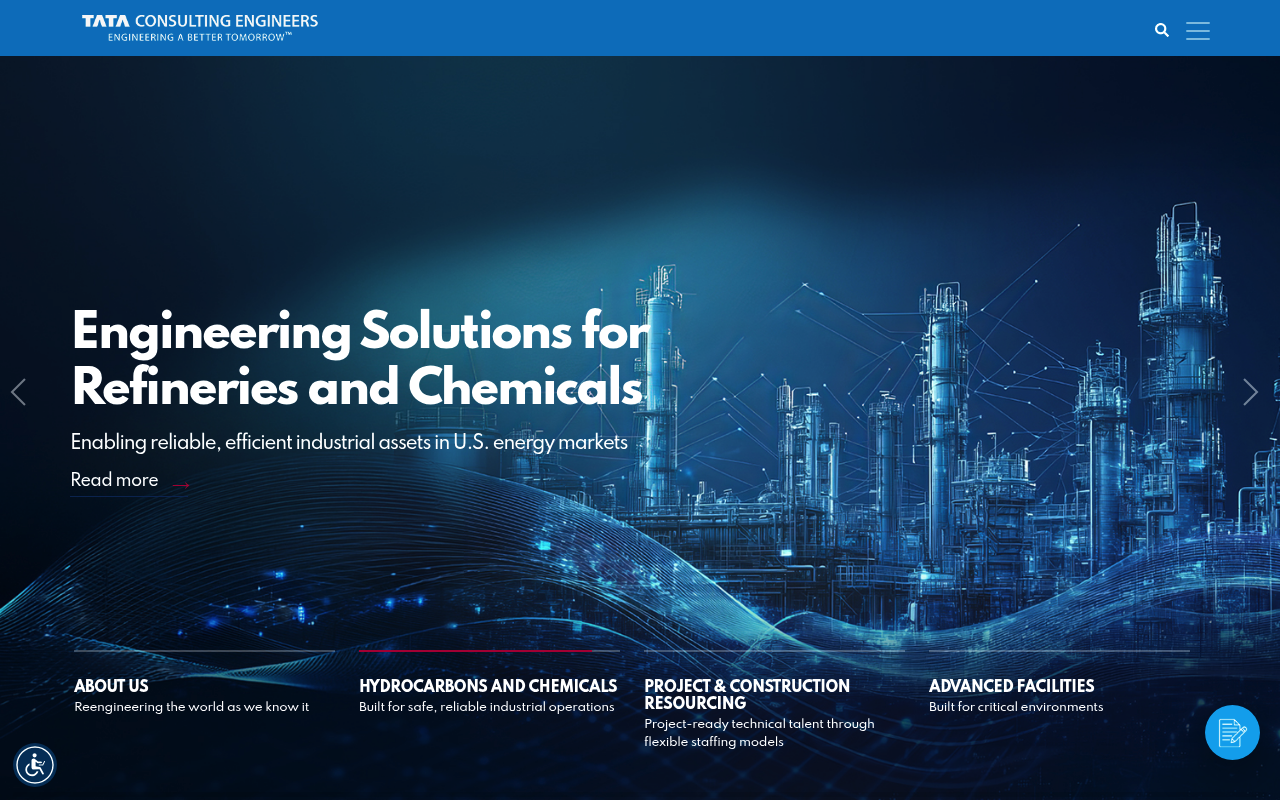Click the Tata Consulting Engineers logo

coord(200,28)
